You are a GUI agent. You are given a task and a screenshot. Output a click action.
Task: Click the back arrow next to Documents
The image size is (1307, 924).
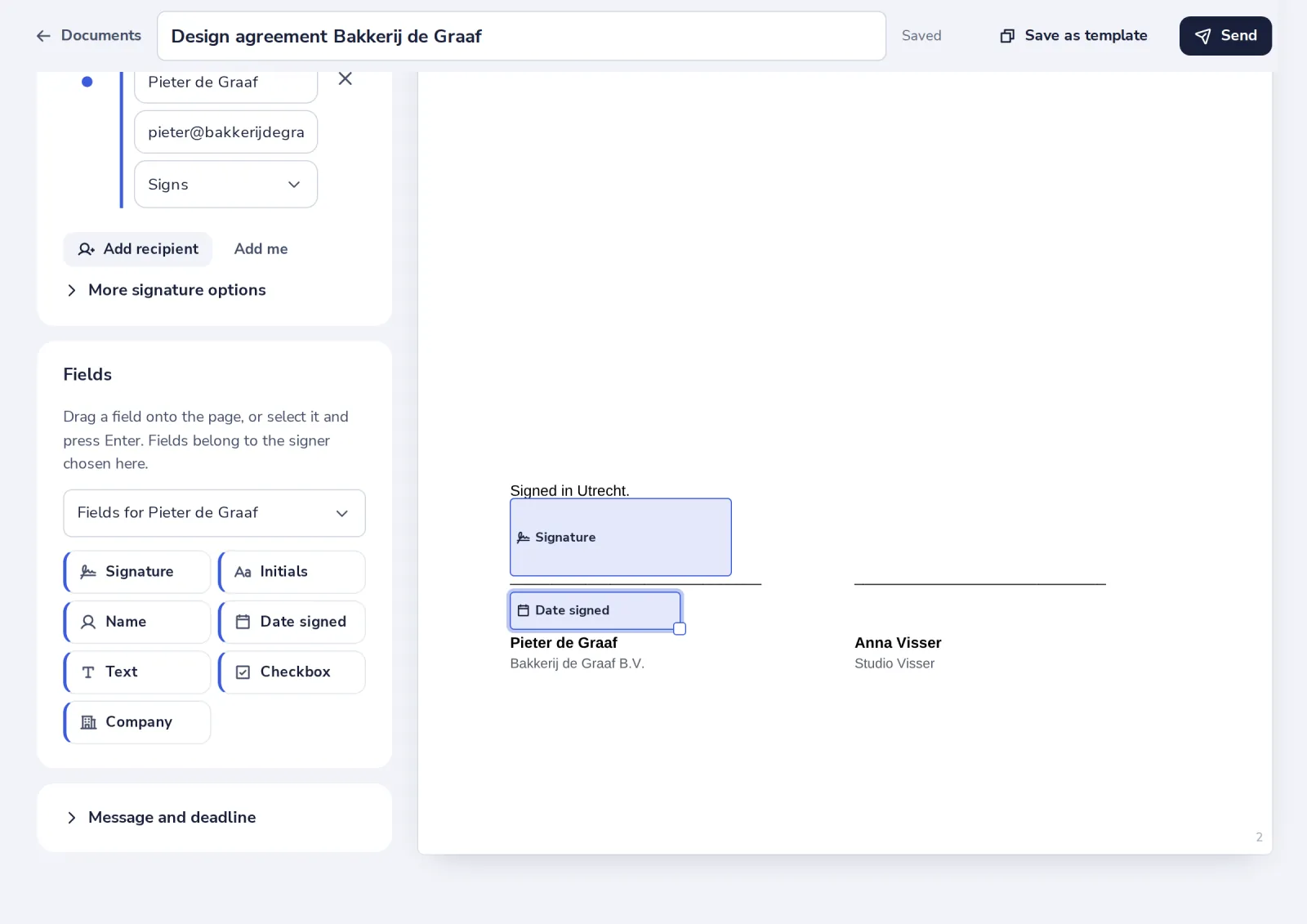coord(43,36)
